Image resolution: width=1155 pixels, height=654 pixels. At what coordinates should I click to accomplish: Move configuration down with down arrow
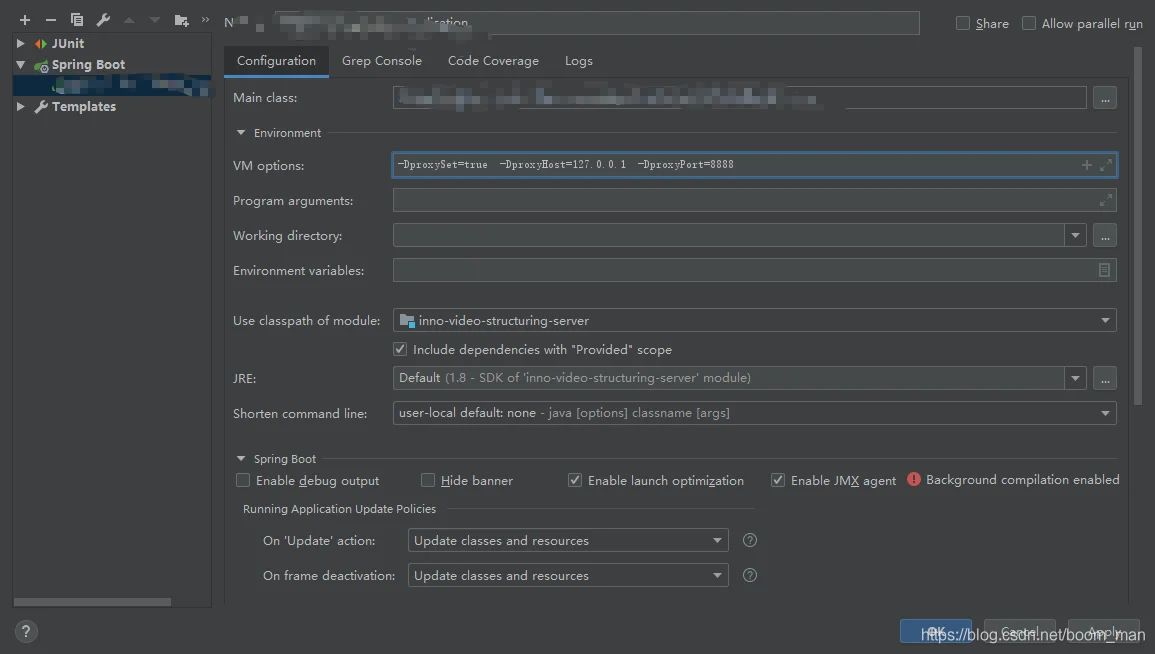(155, 20)
